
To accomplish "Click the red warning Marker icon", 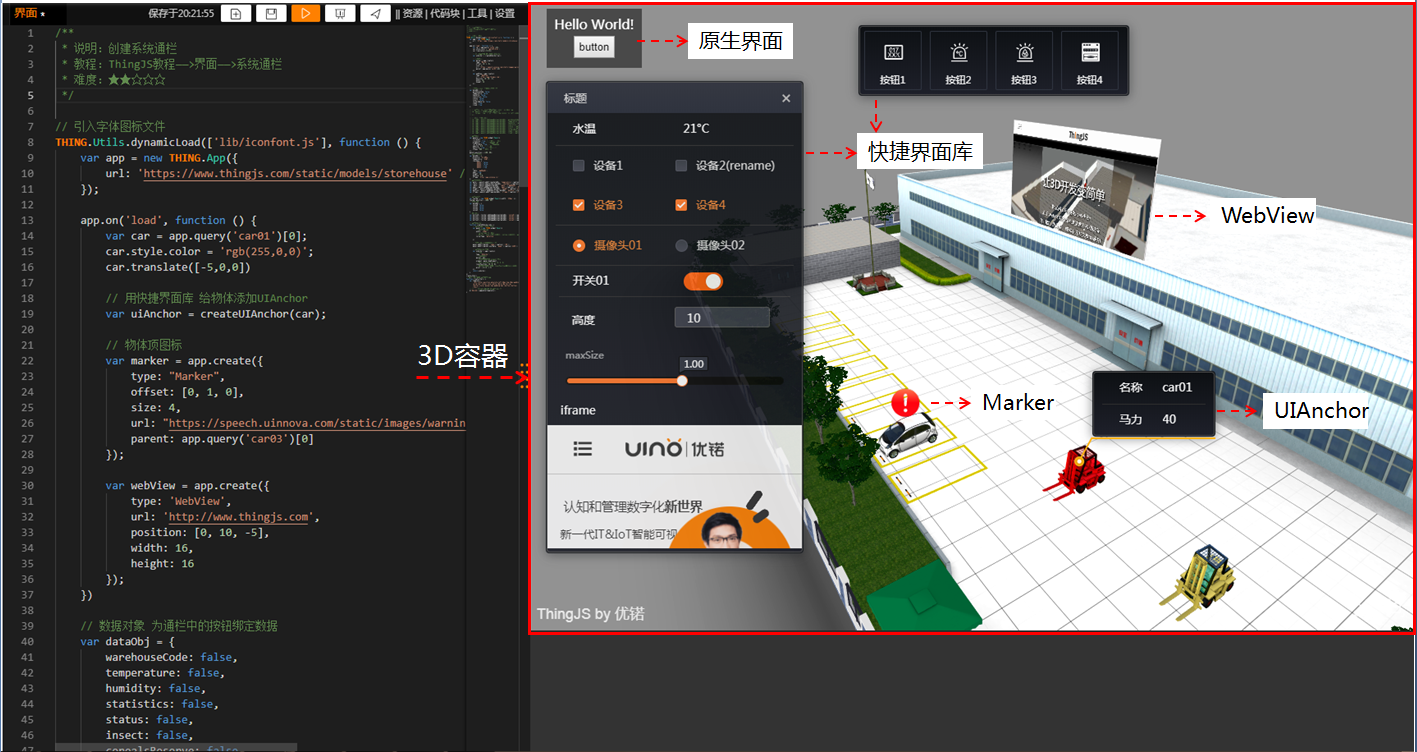I will click(x=905, y=403).
